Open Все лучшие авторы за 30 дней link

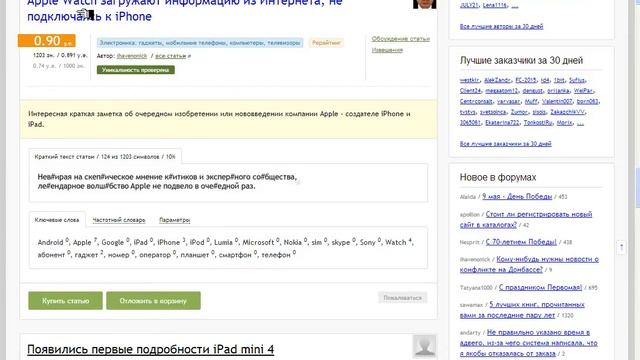501,26
